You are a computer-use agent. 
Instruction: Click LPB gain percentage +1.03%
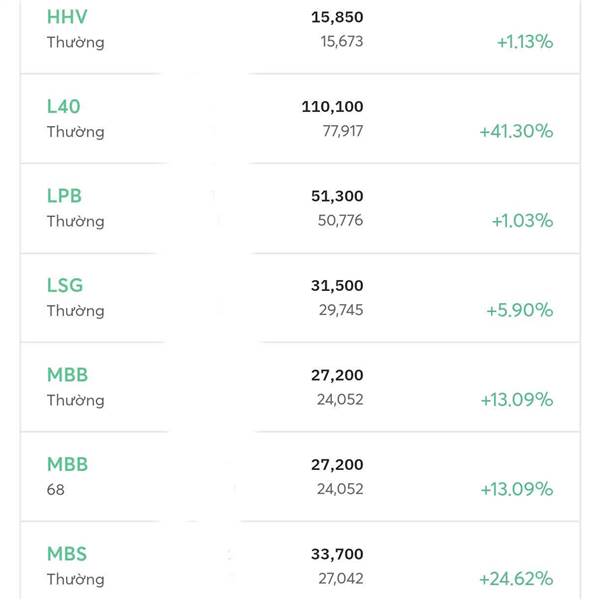(x=522, y=221)
